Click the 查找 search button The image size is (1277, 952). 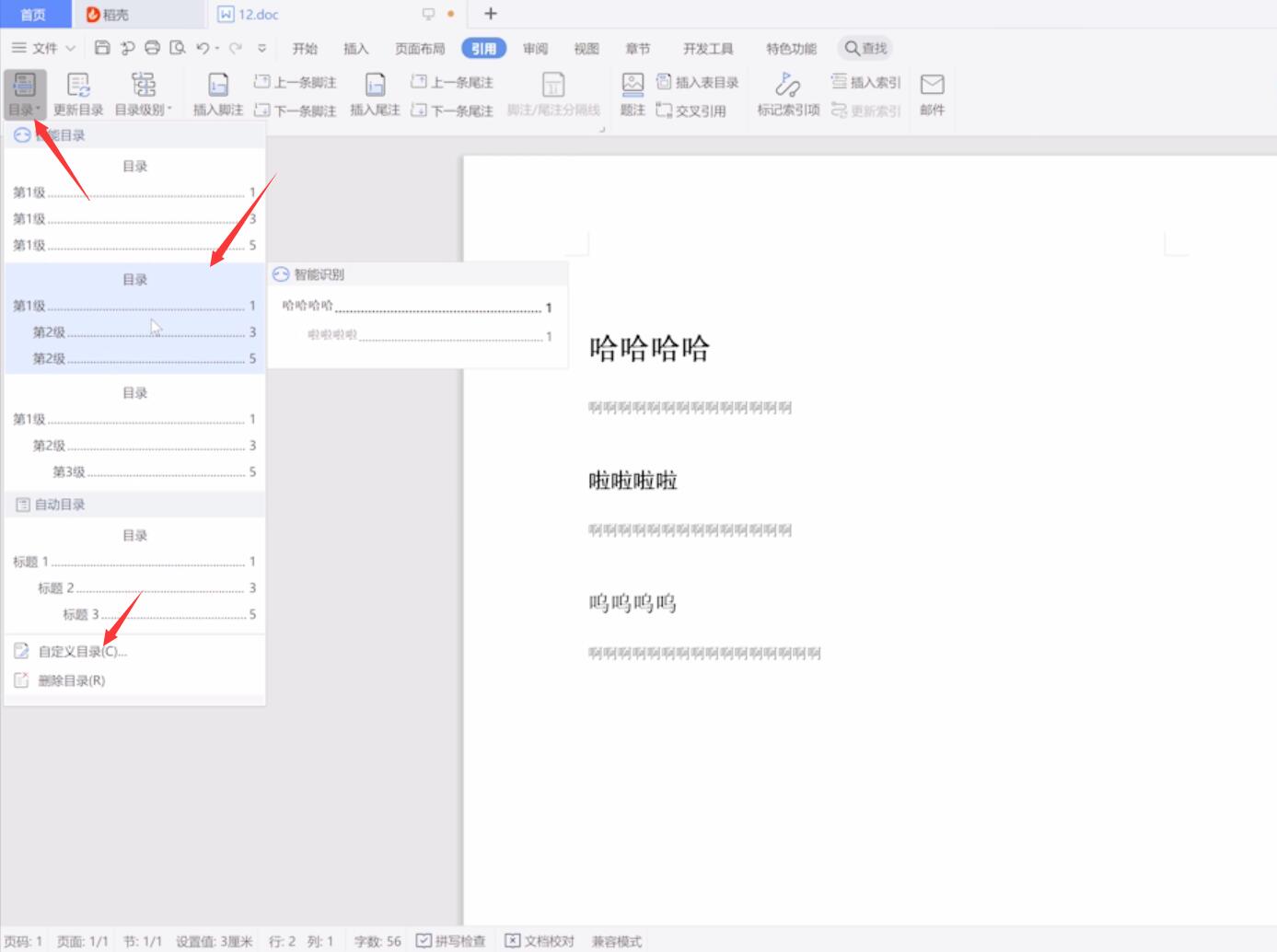point(865,48)
